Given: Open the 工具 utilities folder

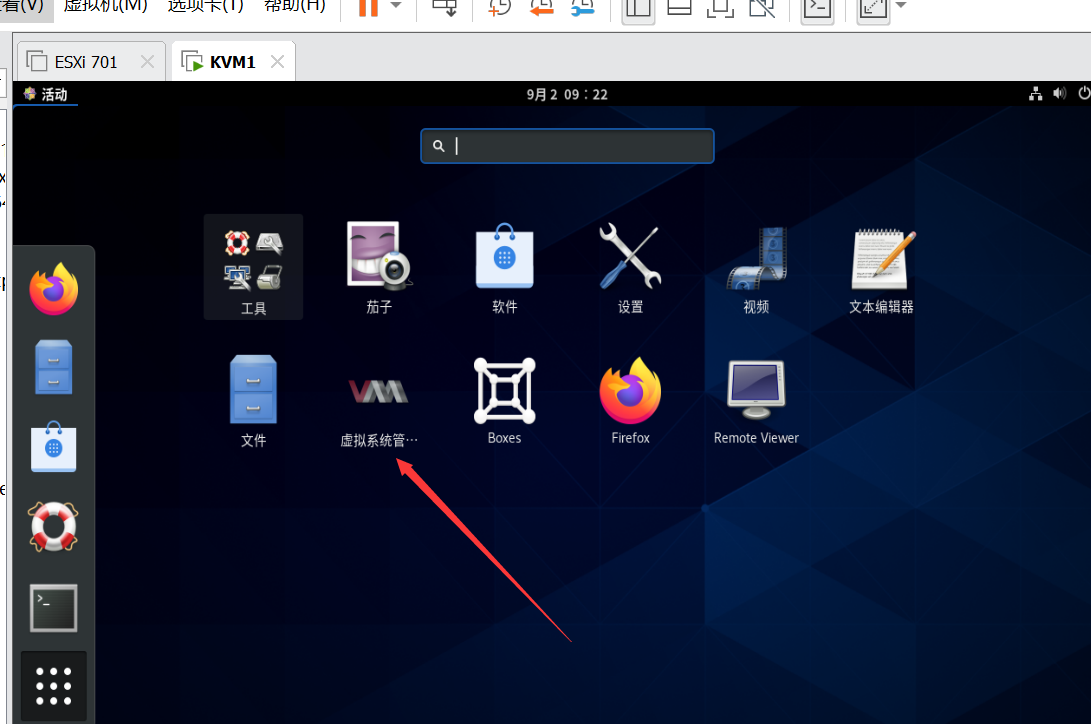Looking at the screenshot, I should pyautogui.click(x=253, y=267).
